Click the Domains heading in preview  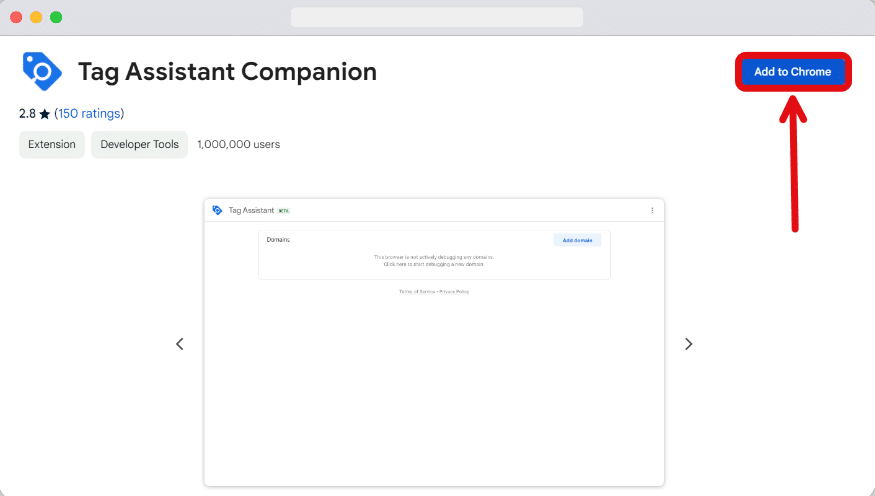pyautogui.click(x=278, y=239)
